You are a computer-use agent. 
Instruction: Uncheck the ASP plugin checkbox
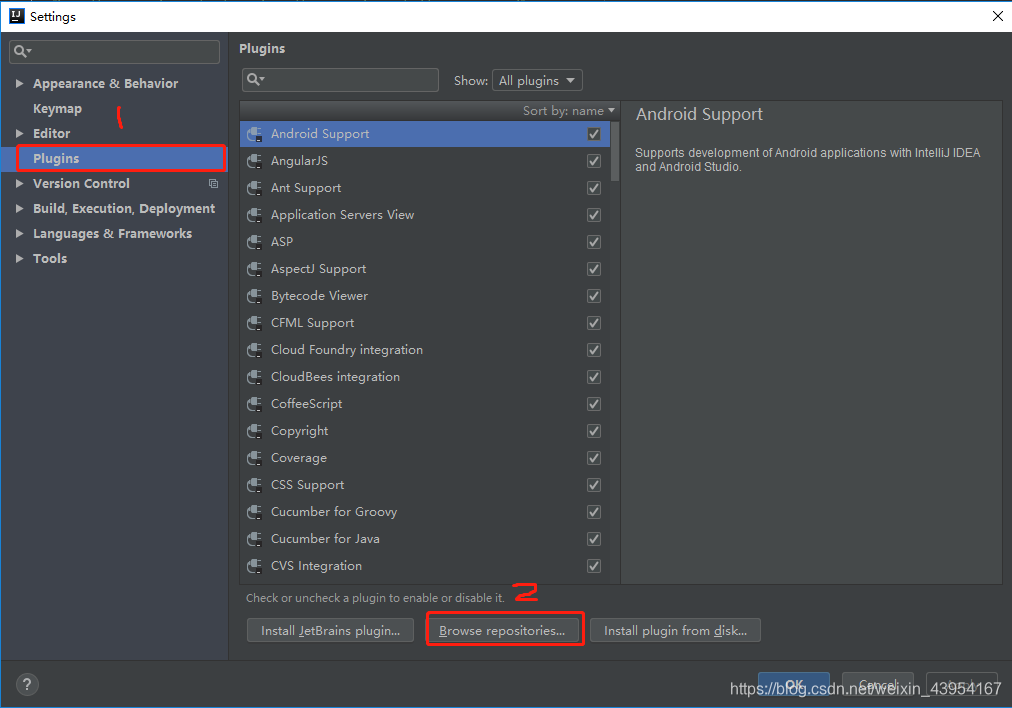click(x=594, y=242)
